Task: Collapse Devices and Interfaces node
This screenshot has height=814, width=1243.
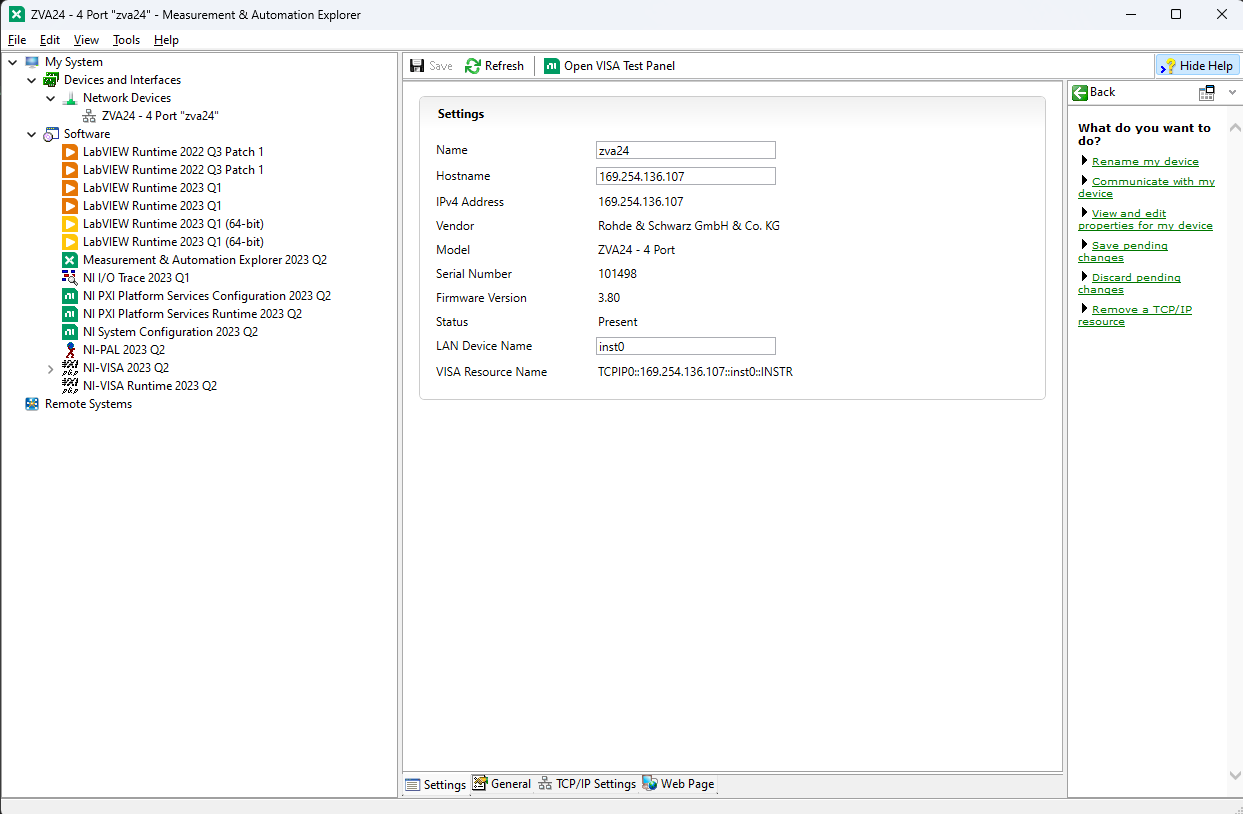Action: [x=32, y=80]
